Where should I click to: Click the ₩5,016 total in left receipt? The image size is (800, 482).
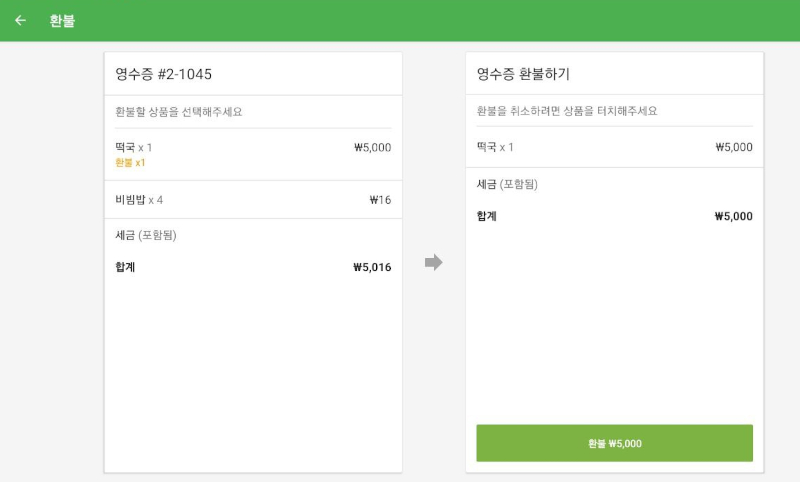372,267
